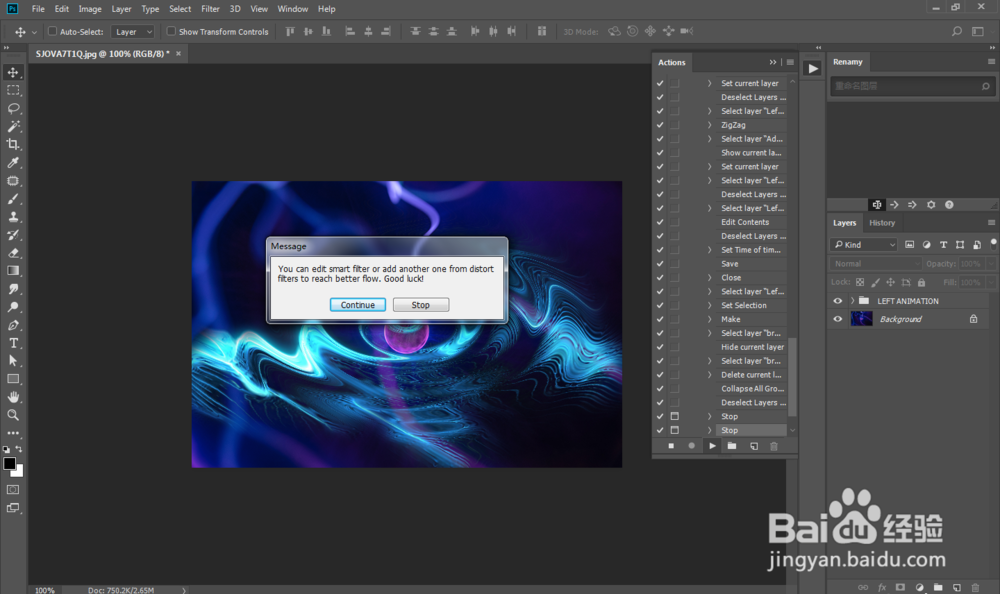Select the Lasso tool
Image resolution: width=1000 pixels, height=594 pixels.
(13, 108)
